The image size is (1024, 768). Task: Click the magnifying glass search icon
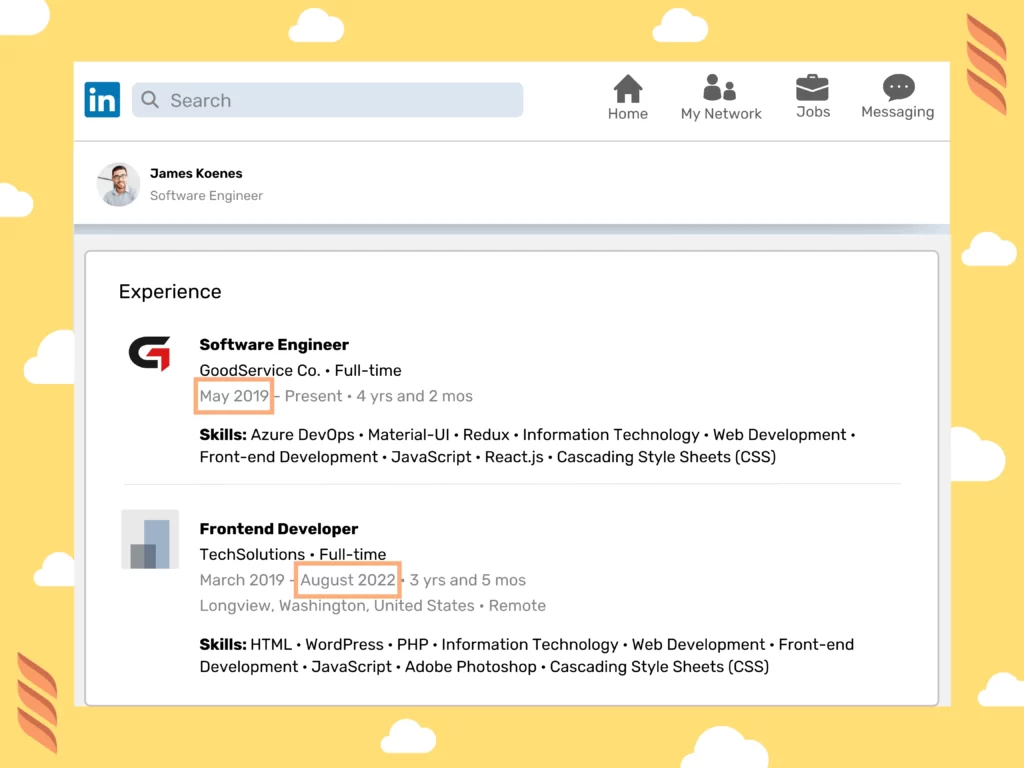point(149,100)
